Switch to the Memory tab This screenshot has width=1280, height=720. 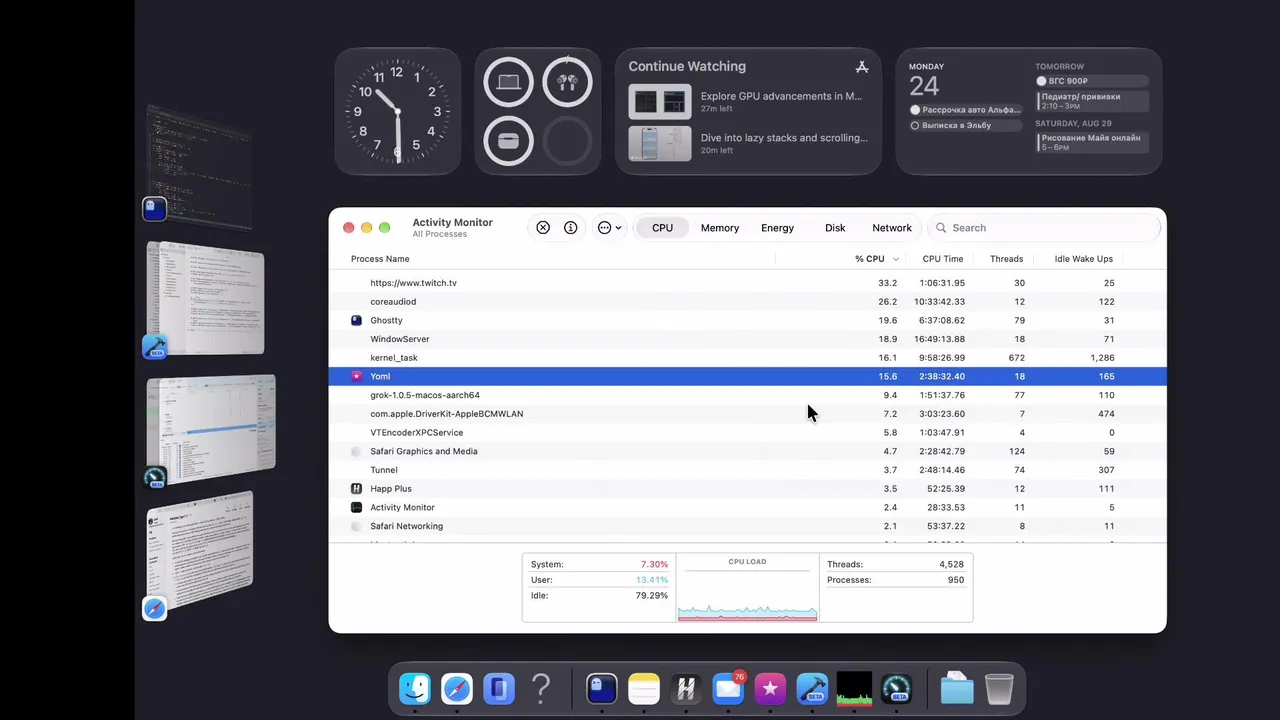(720, 228)
